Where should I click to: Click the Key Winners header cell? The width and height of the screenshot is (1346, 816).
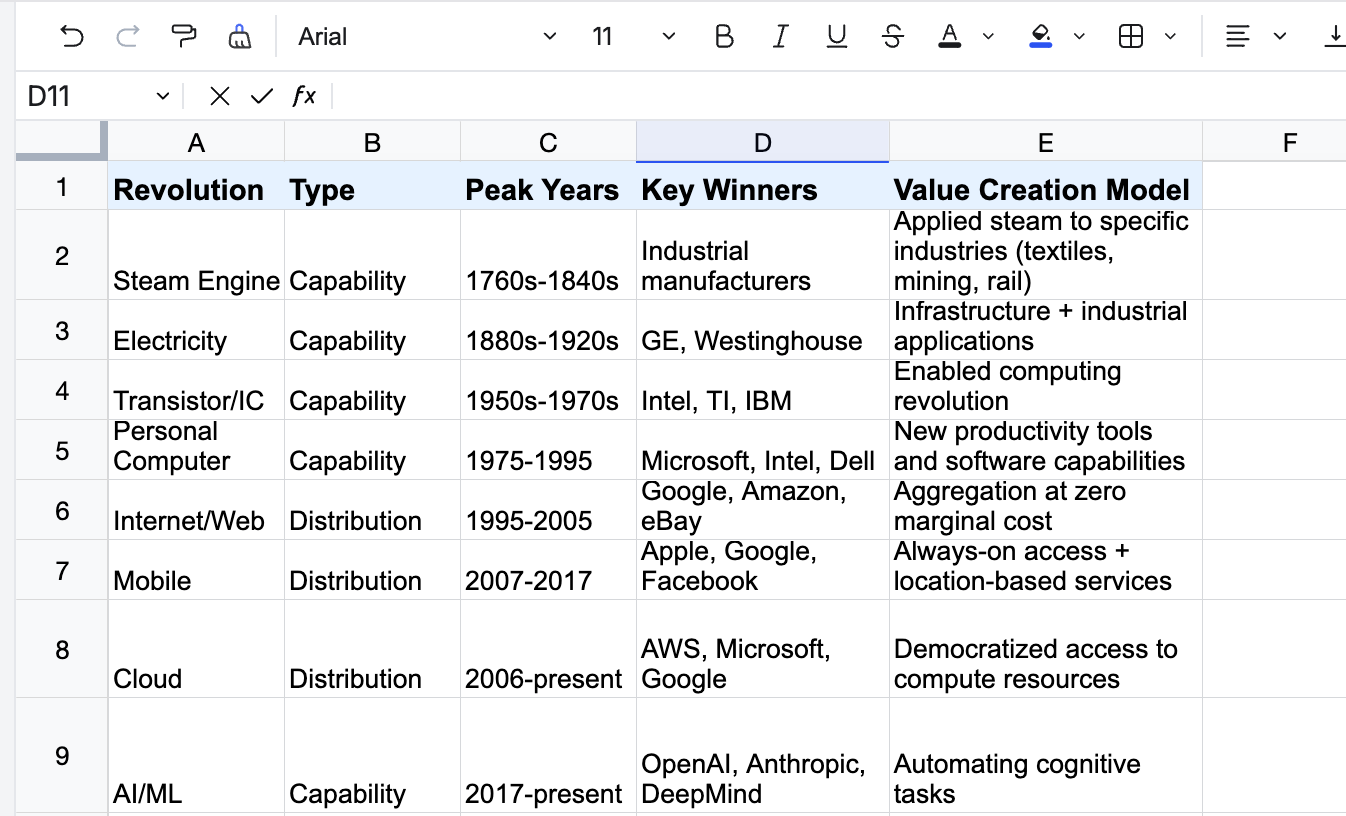click(x=763, y=186)
